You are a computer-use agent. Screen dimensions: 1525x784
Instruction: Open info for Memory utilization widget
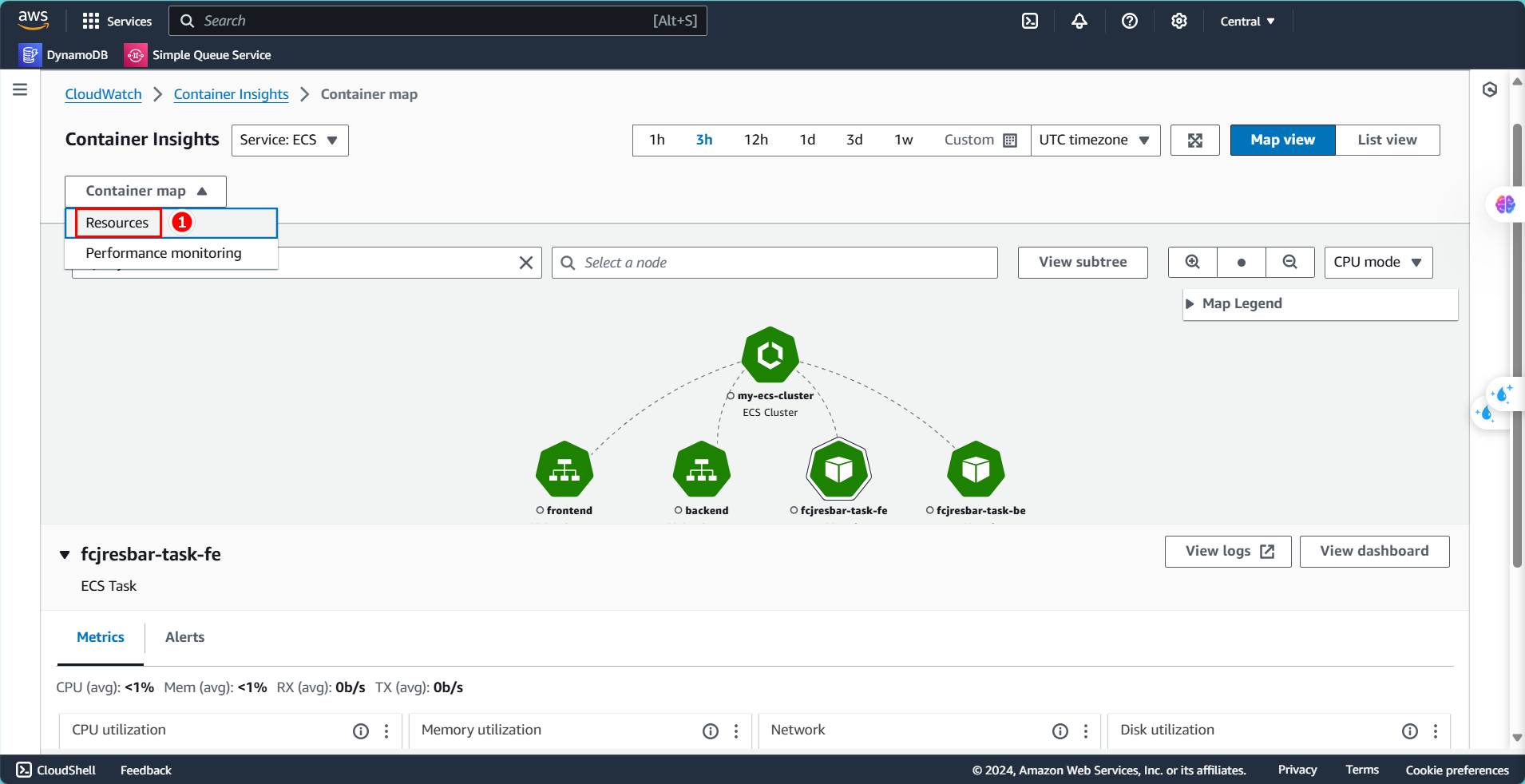(711, 731)
